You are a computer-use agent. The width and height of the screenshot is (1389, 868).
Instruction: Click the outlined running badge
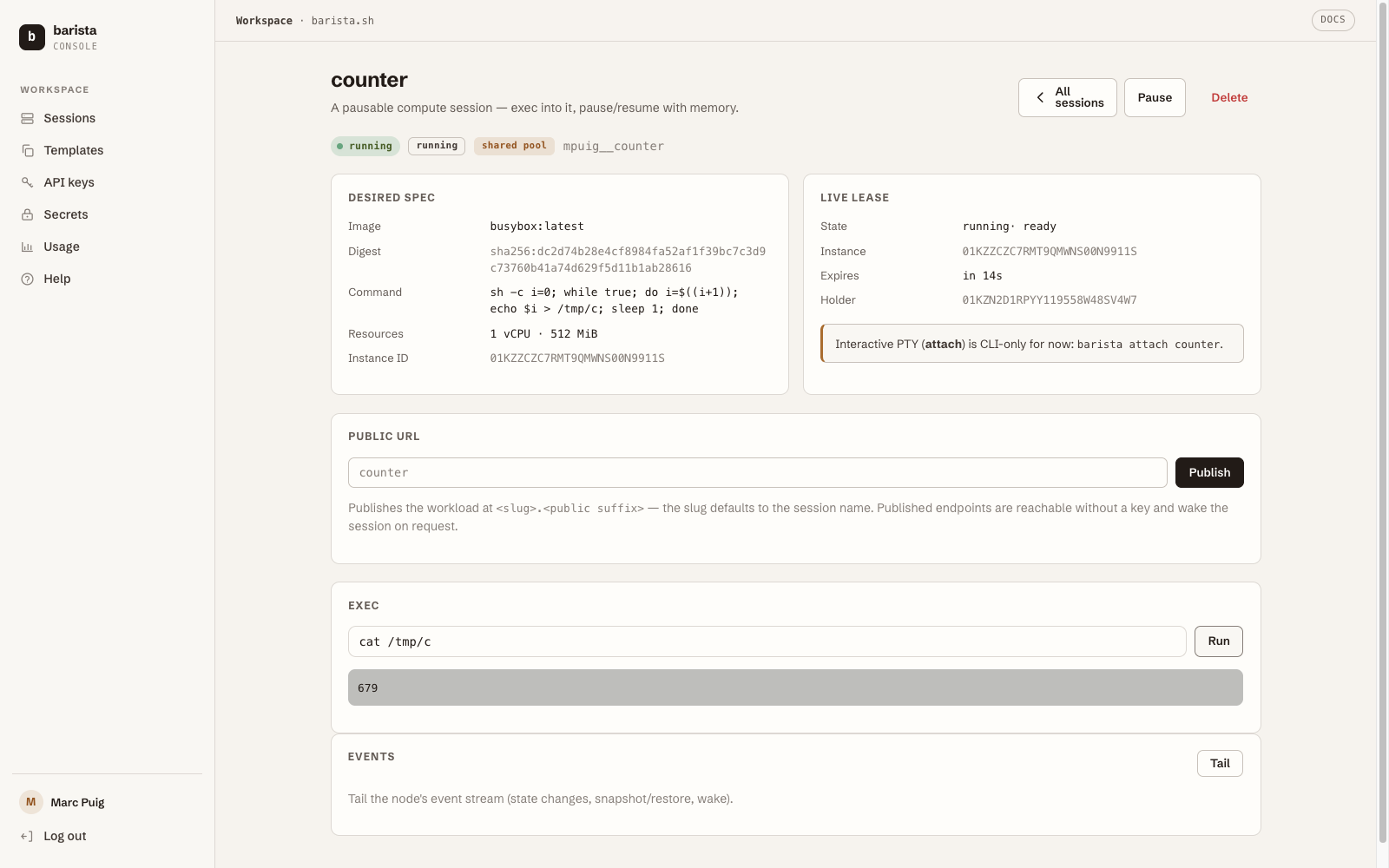[437, 146]
